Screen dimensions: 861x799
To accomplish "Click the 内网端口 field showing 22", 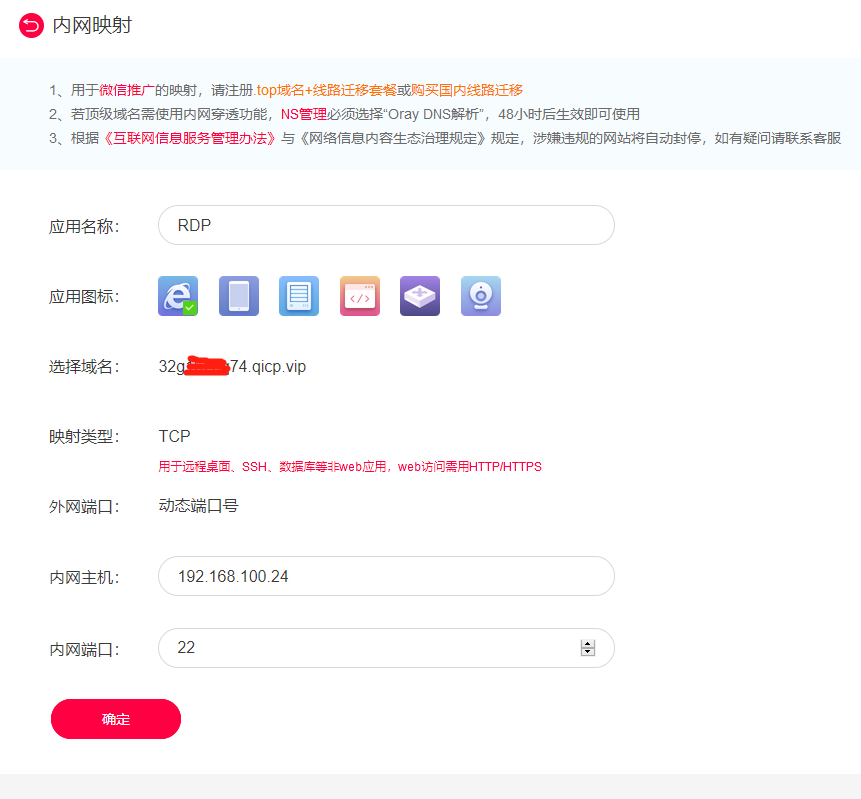I will pyautogui.click(x=370, y=648).
